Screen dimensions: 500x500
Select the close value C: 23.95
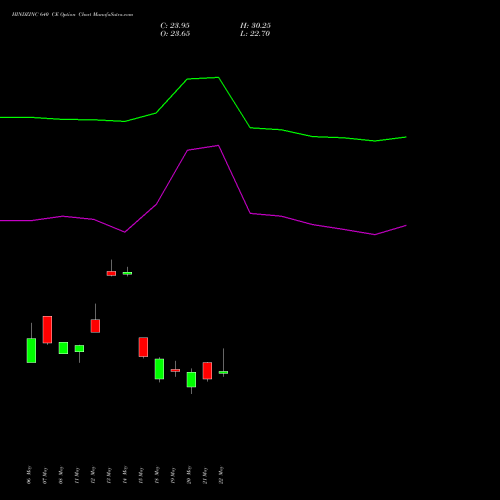point(175,26)
